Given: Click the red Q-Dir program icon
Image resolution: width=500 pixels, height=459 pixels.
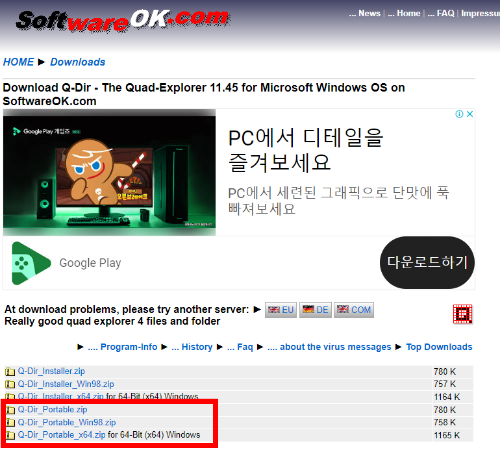Looking at the screenshot, I should (x=462, y=314).
